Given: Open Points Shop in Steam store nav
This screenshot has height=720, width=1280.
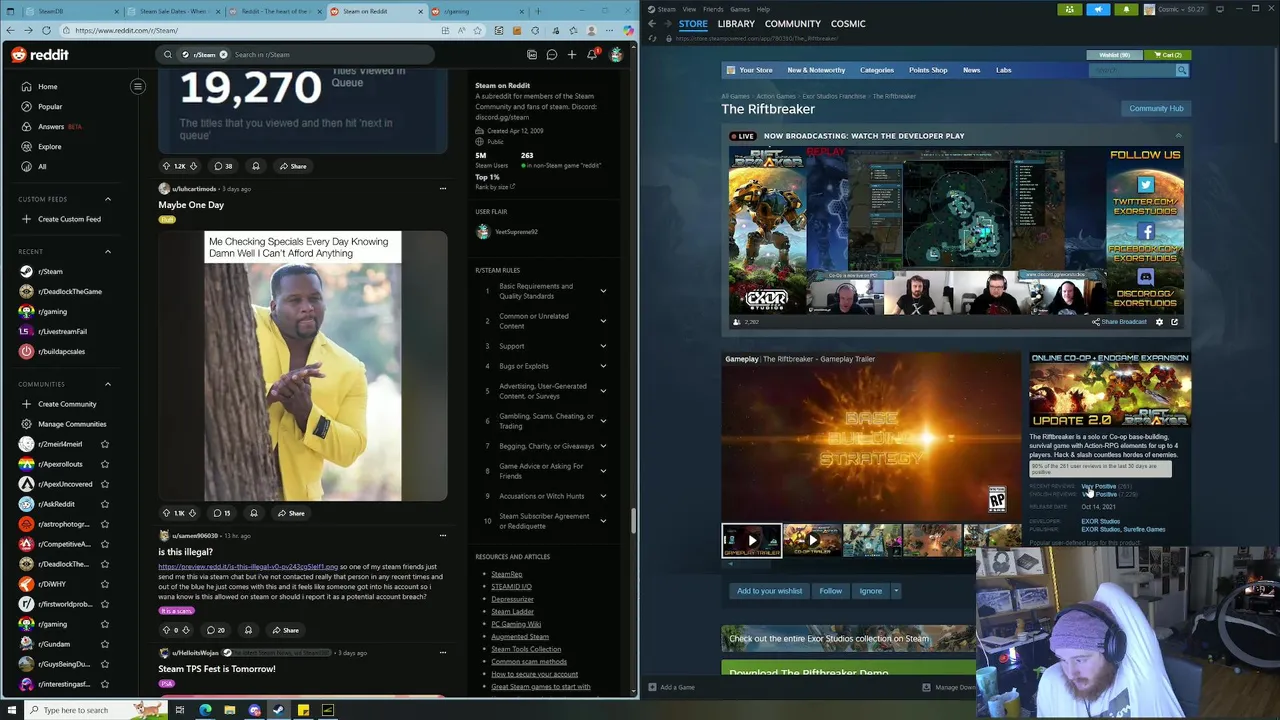Looking at the screenshot, I should [928, 70].
